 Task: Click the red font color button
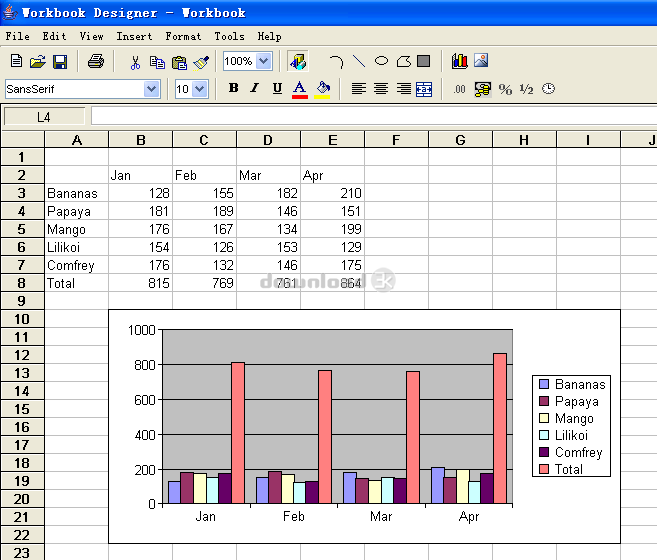tap(300, 89)
